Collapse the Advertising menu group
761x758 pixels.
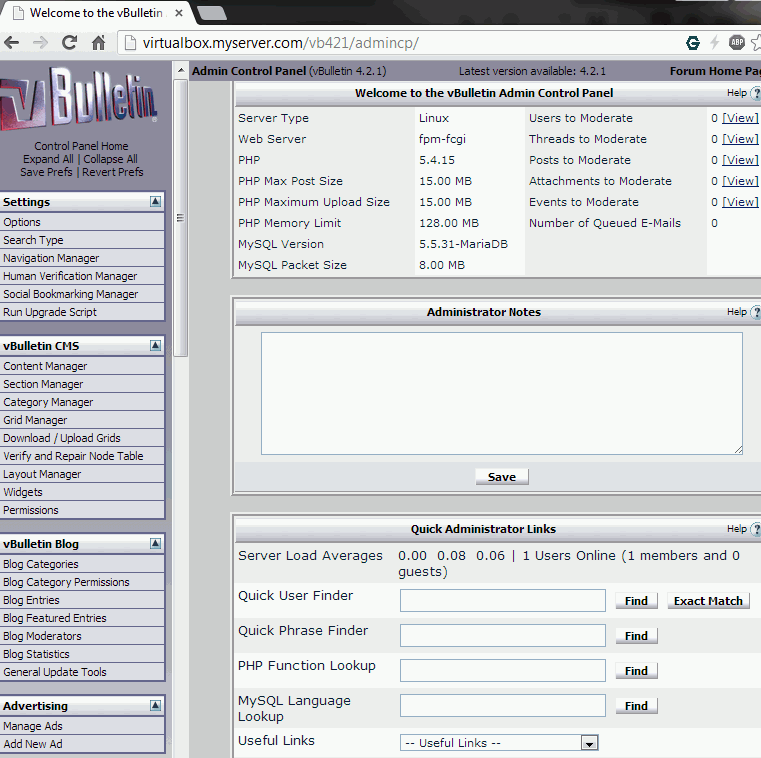(155, 706)
